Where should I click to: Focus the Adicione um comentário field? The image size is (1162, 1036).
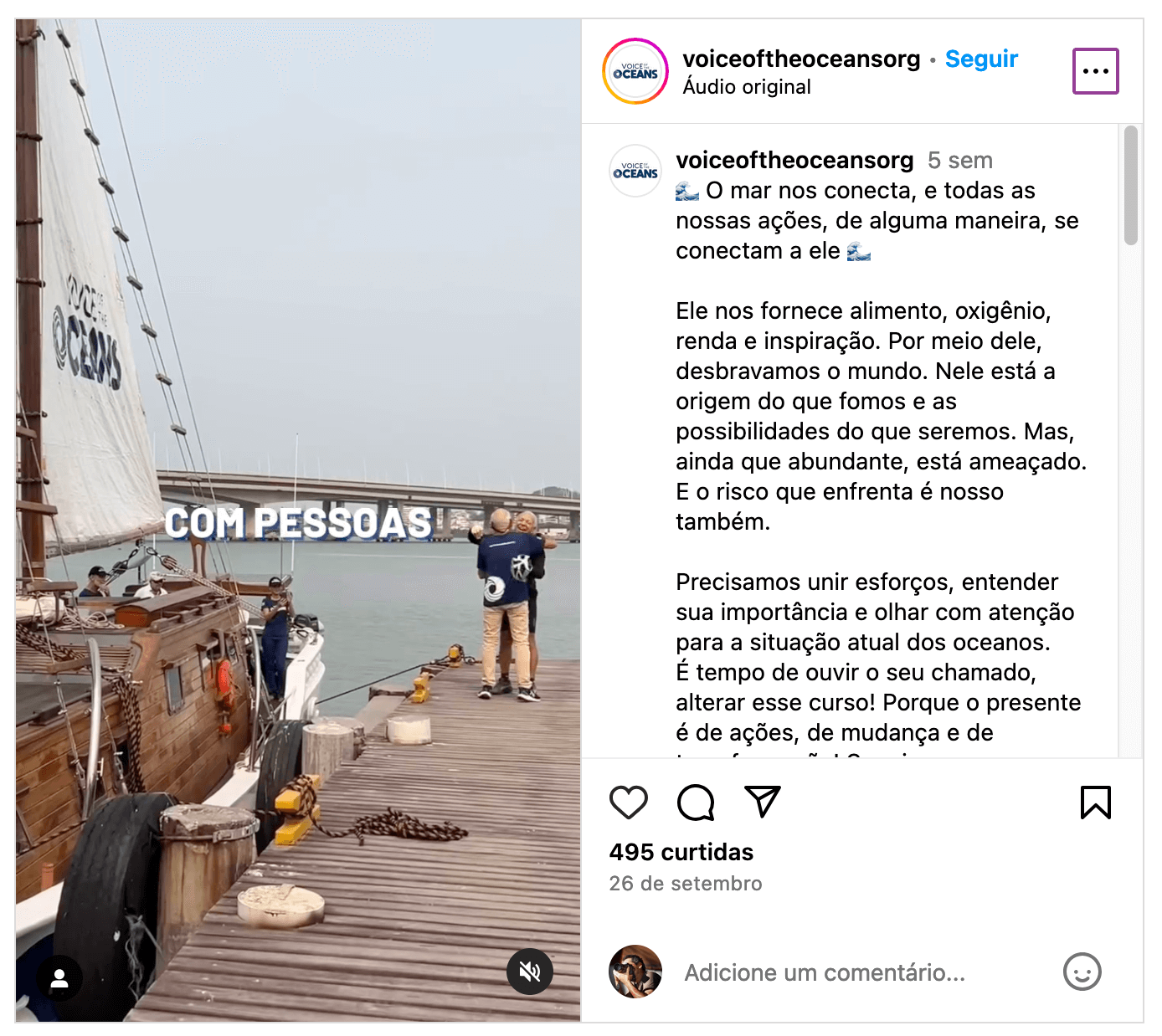point(862,972)
